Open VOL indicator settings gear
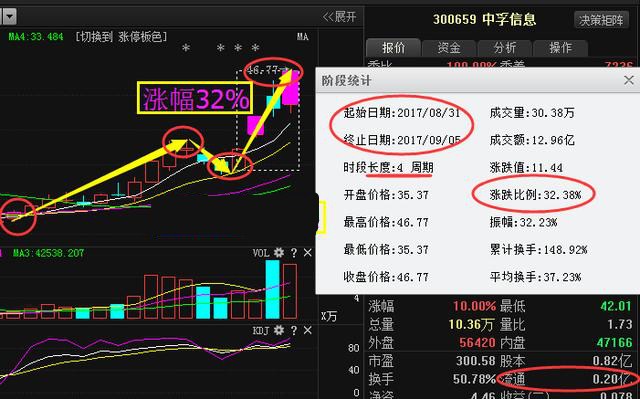The width and height of the screenshot is (640, 399). [x=279, y=253]
